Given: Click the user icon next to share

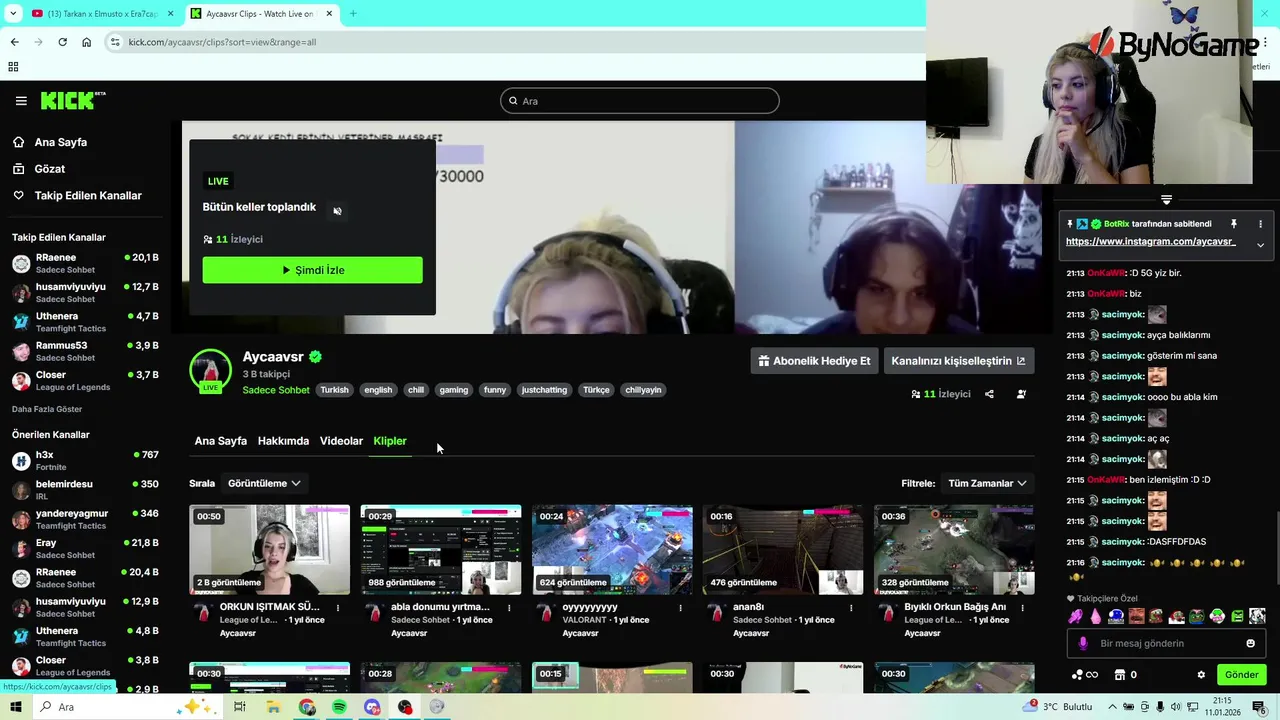Looking at the screenshot, I should click(x=1021, y=394).
